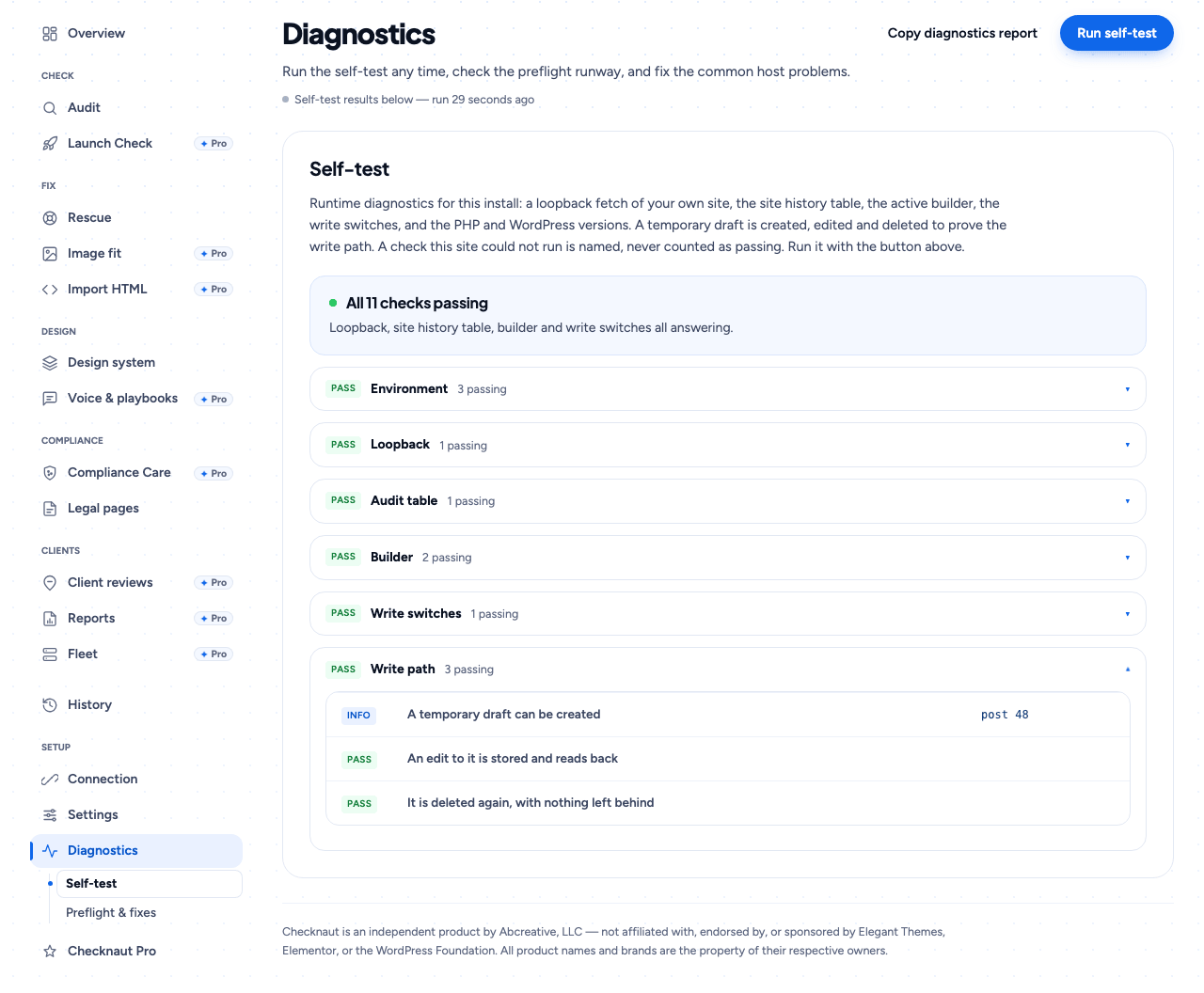
Task: Click the Pro badge next to Fleet
Action: coord(214,654)
